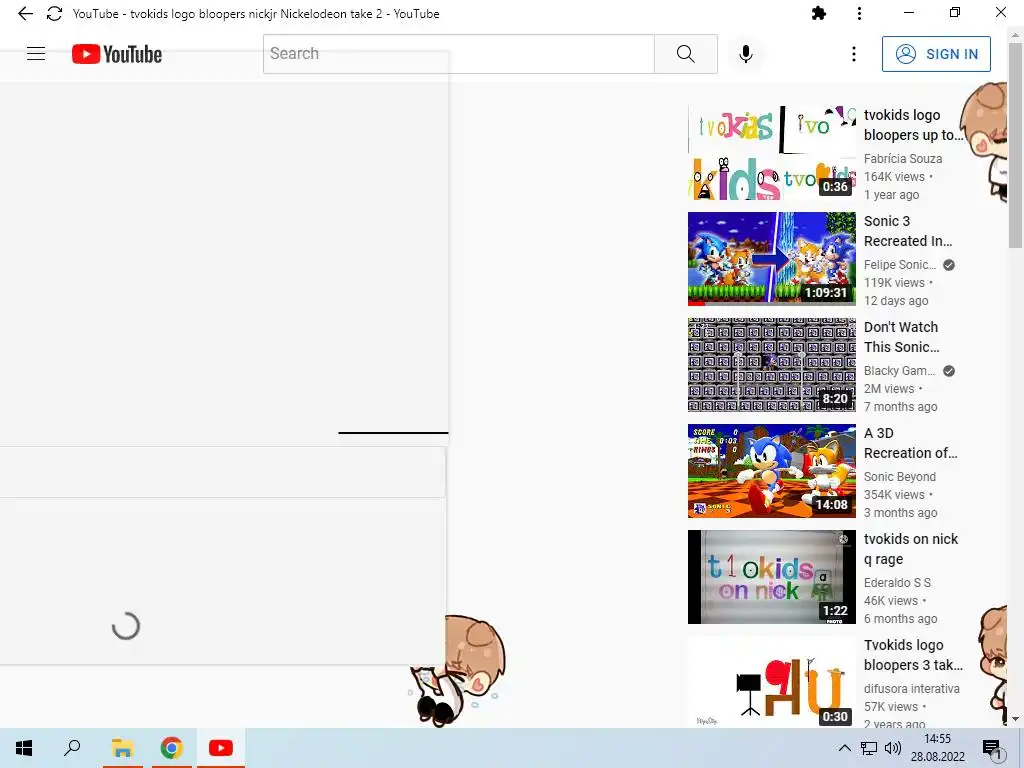This screenshot has width=1024, height=768.
Task: Open video title 'tvokids logo bloopers up to...'
Action: 913,125
